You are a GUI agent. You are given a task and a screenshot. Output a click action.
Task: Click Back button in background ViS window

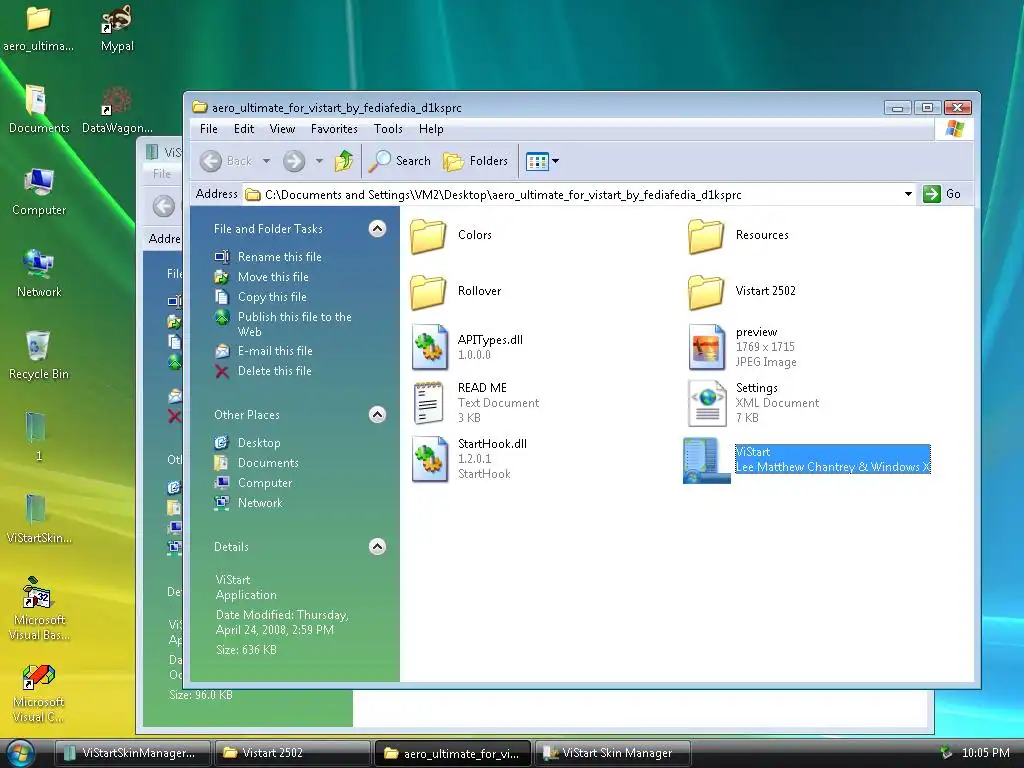pyautogui.click(x=164, y=206)
